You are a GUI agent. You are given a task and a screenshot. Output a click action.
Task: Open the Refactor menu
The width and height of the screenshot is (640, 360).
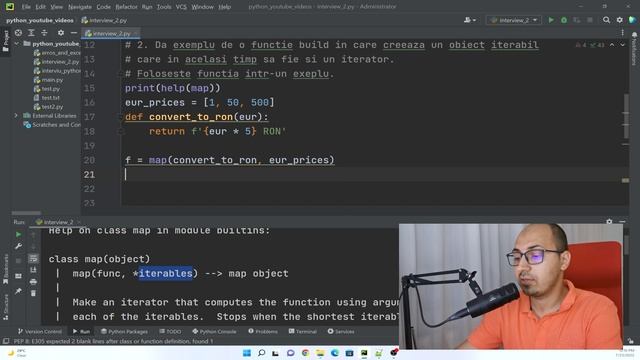127,7
